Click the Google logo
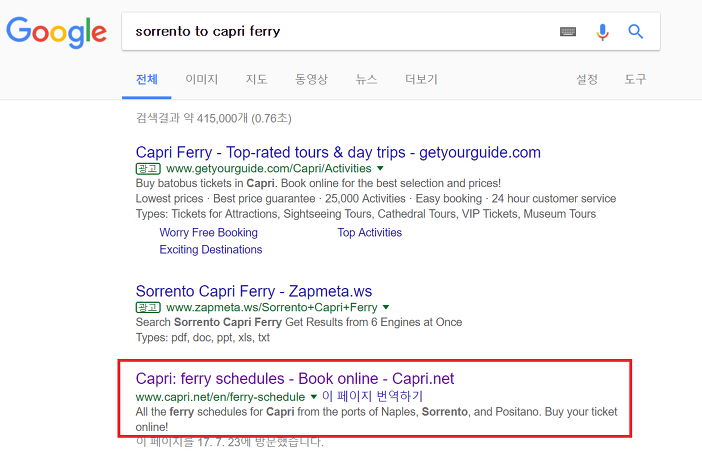Viewport: 702px width, 461px height. tap(56, 32)
